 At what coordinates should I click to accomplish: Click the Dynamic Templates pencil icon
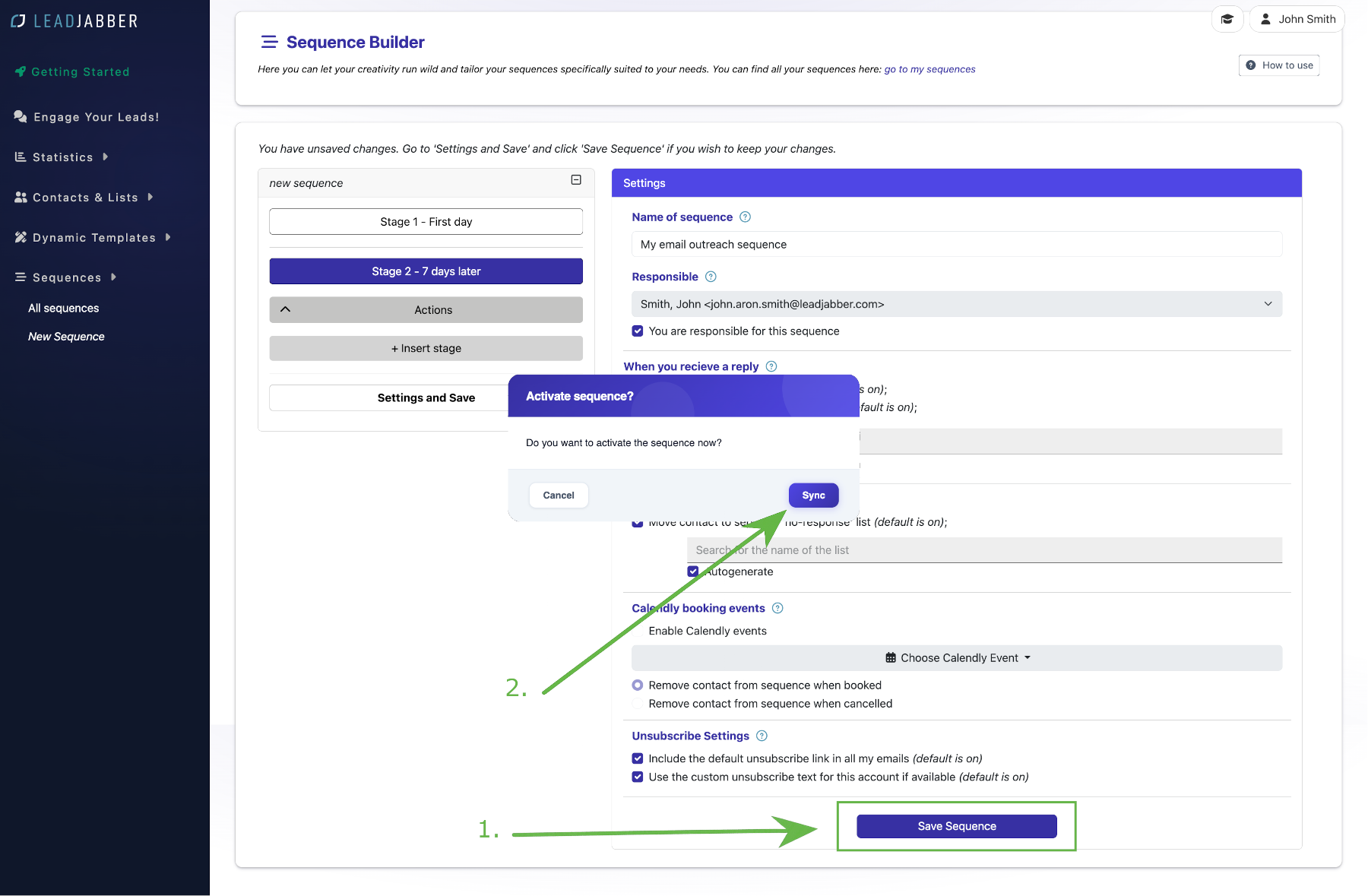(x=21, y=237)
